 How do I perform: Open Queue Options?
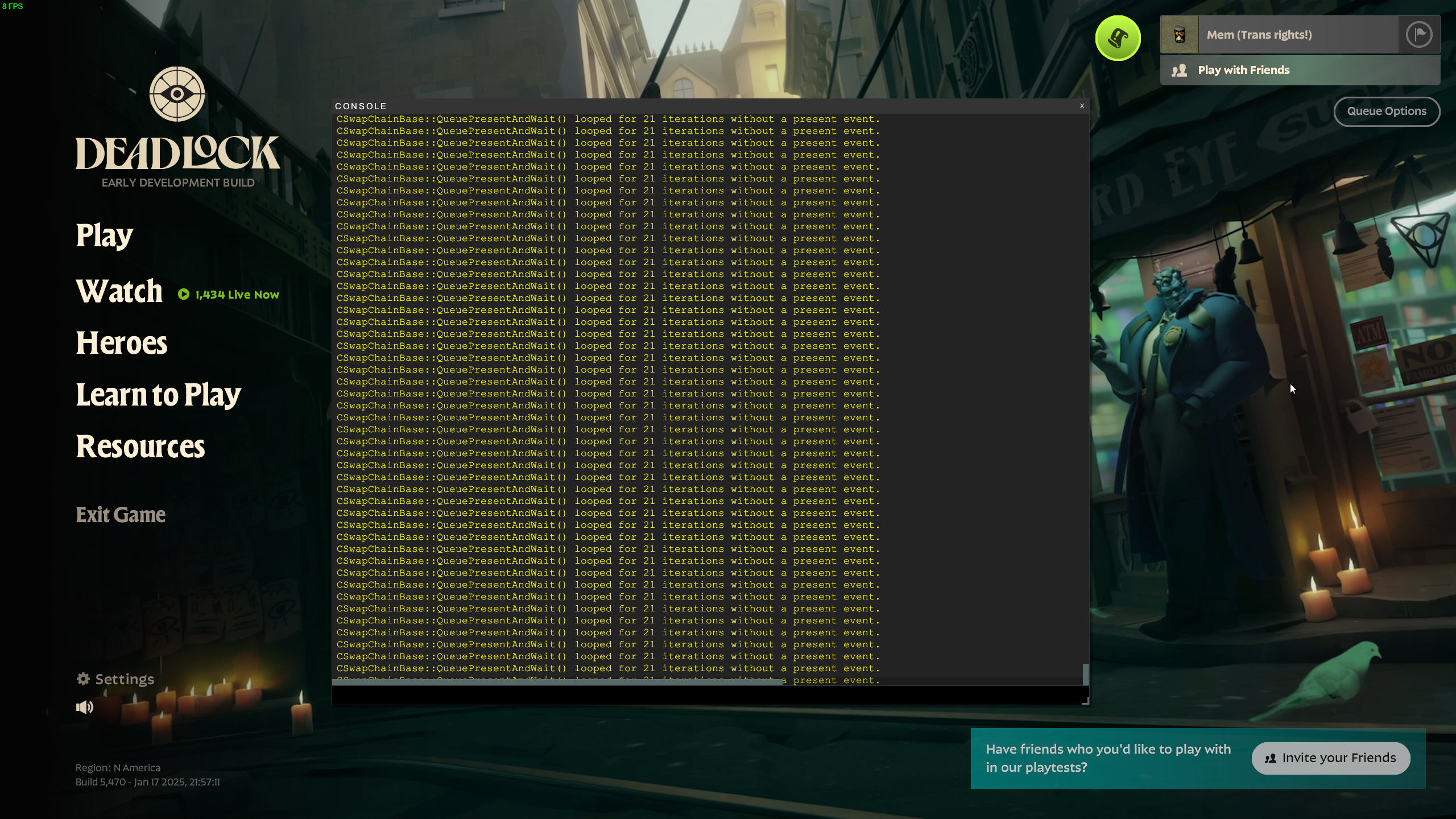1387,111
